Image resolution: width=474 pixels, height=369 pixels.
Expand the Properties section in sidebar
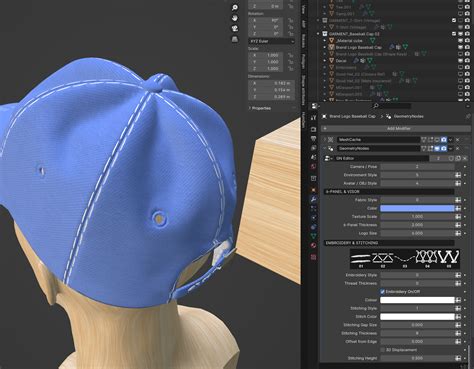260,108
